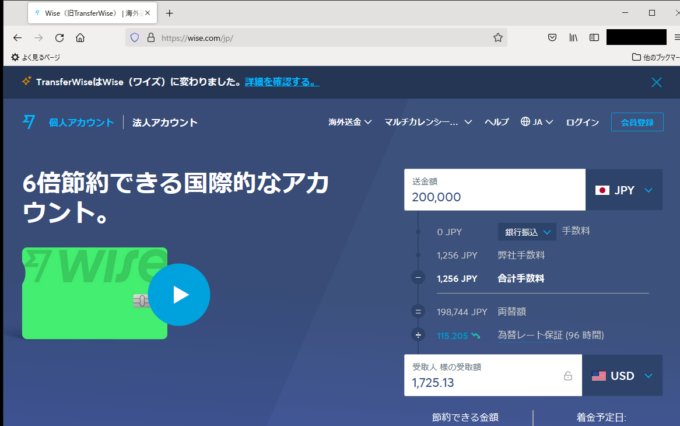This screenshot has width=680, height=426.
Task: Click the ログイン link
Action: tap(582, 122)
